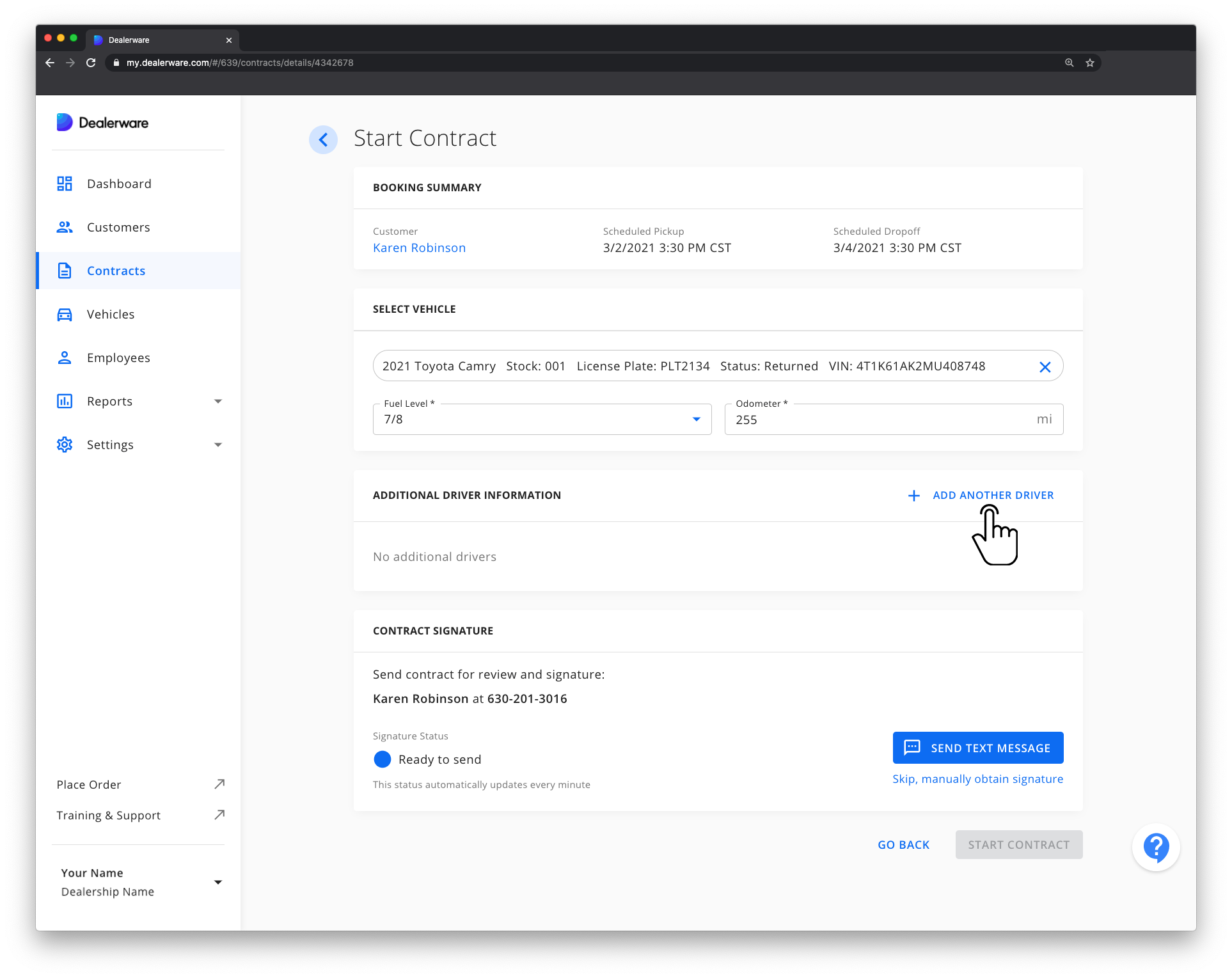
Task: Expand the Your Name account dropdown
Action: coord(218,882)
